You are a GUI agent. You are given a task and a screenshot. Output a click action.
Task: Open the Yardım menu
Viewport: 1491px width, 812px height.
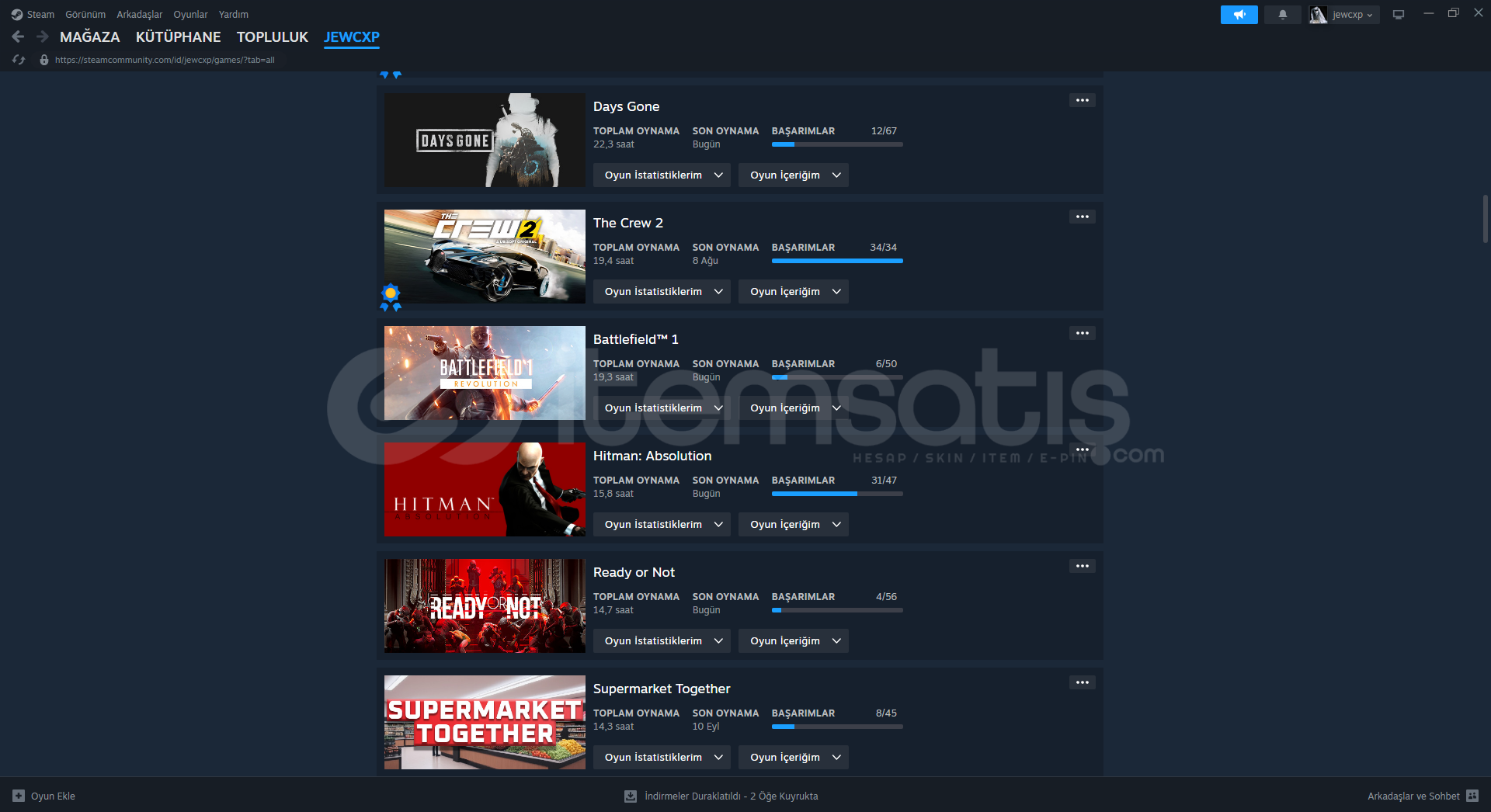pos(234,15)
